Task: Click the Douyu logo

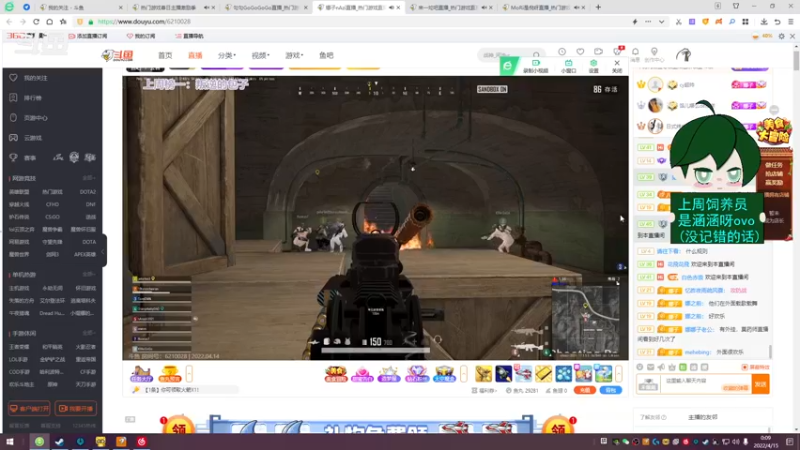Action: 117,55
